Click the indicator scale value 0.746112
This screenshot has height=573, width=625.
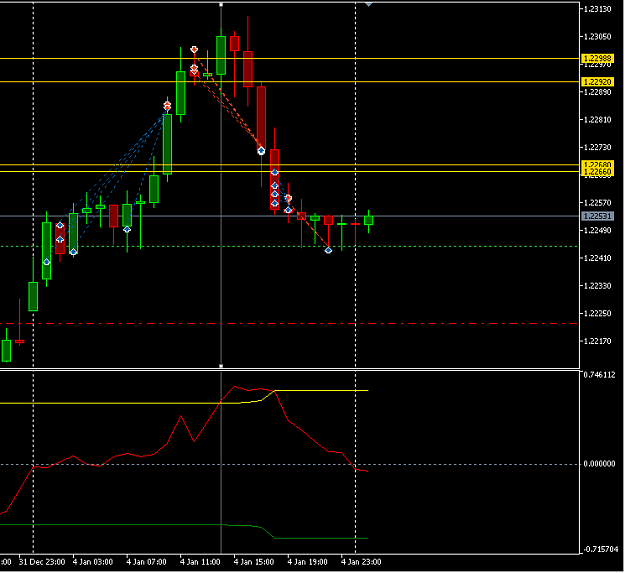599,375
